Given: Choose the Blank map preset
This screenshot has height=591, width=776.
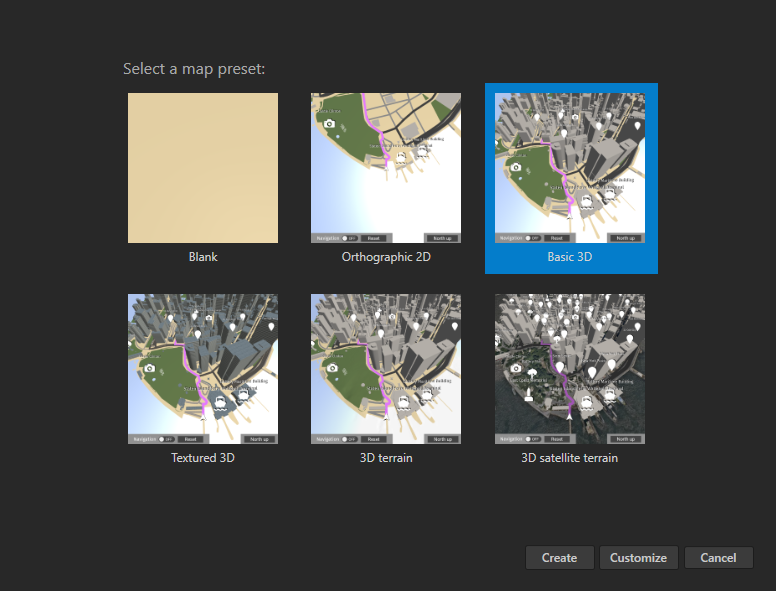Looking at the screenshot, I should 203,168.
